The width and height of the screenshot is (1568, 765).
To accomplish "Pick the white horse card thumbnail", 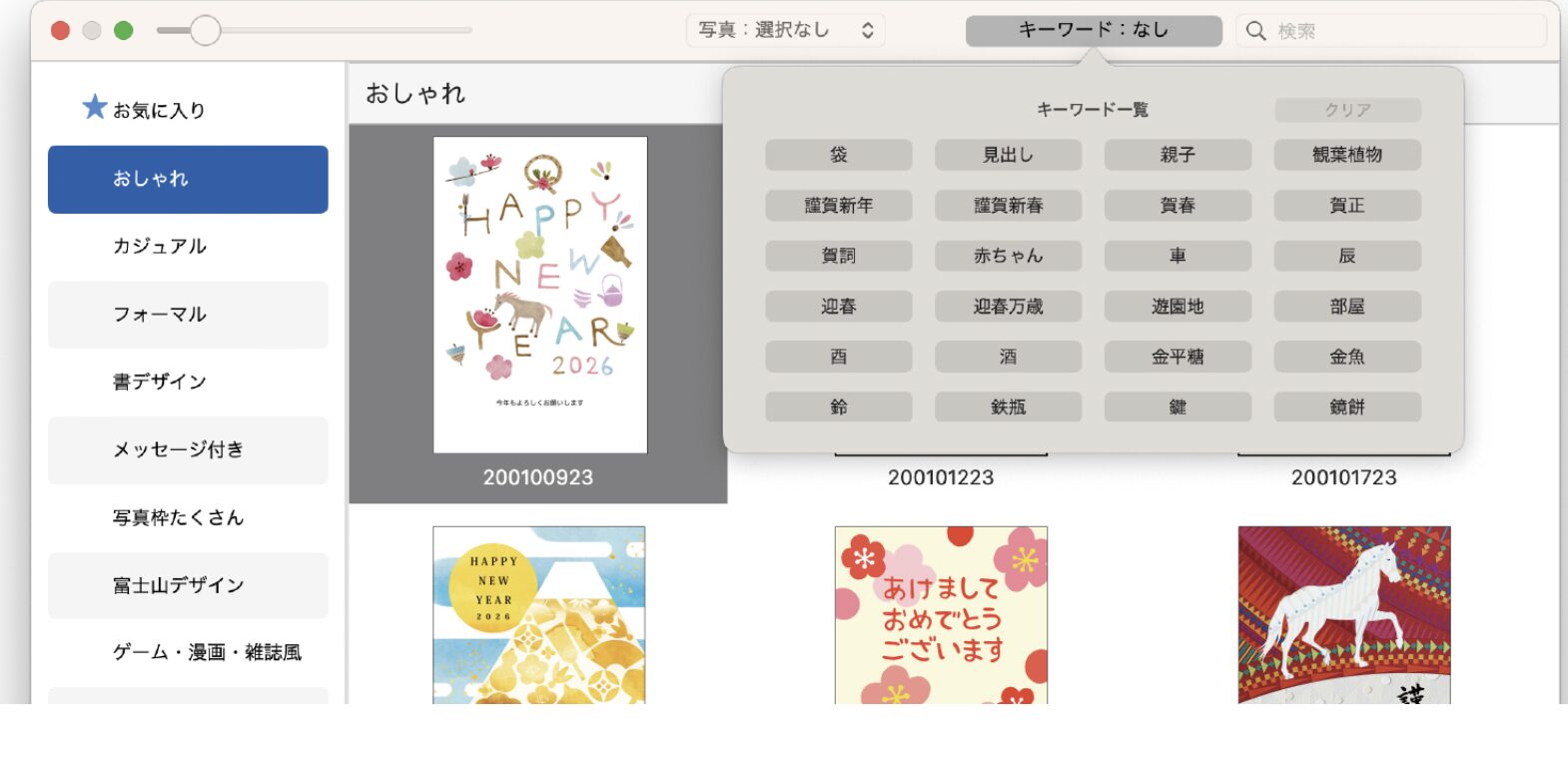I will click(1343, 614).
